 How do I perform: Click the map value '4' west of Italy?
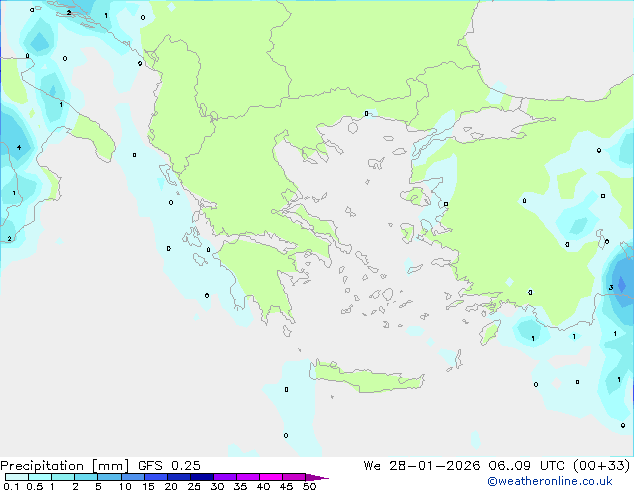[x=19, y=147]
